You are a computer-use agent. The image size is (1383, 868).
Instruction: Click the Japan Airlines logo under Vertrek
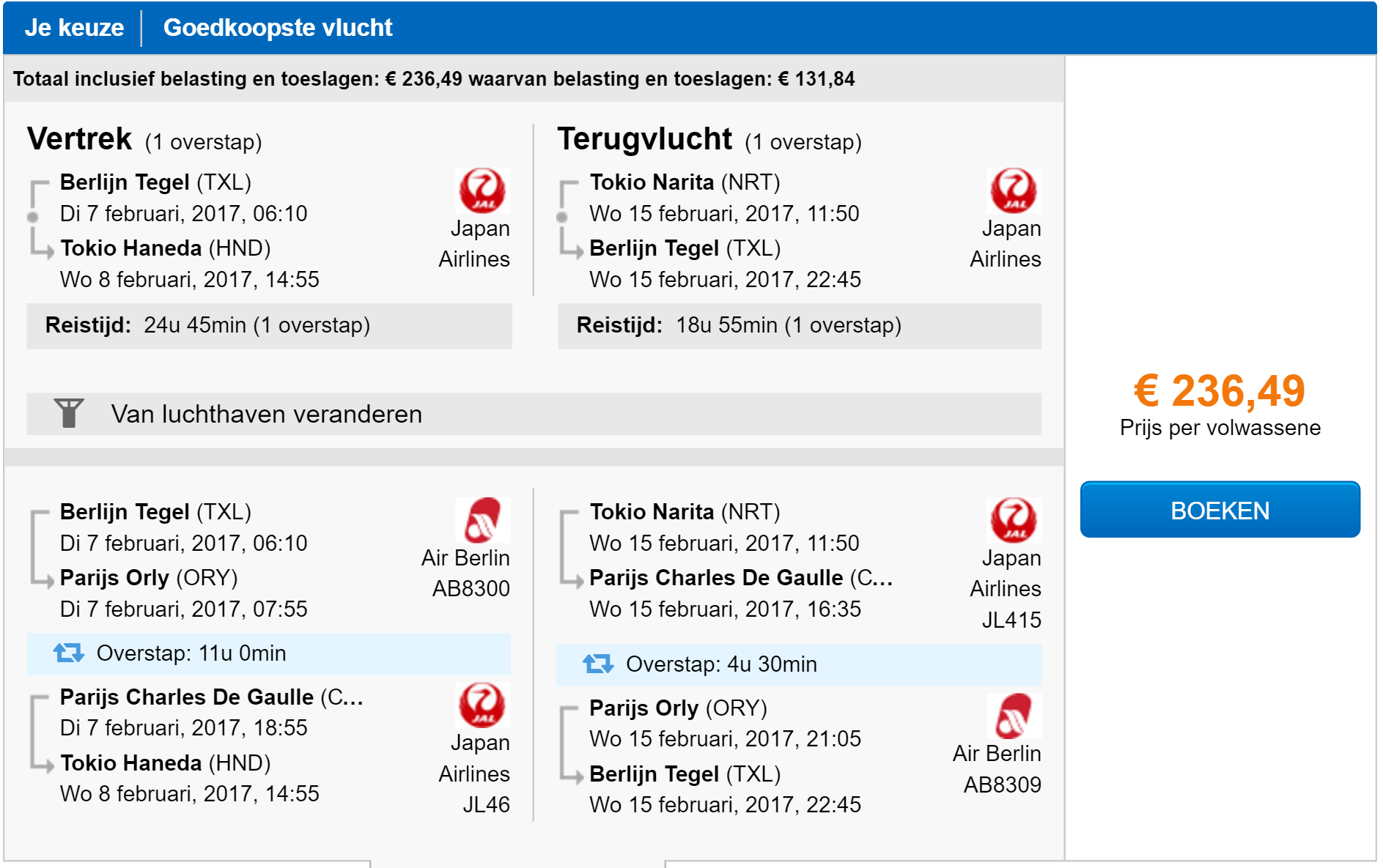482,190
